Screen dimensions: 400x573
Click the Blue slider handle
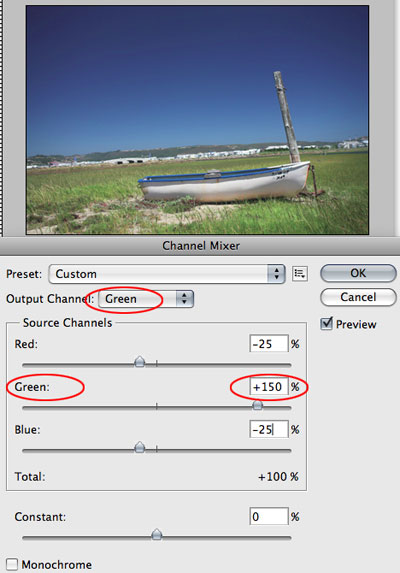[140, 447]
